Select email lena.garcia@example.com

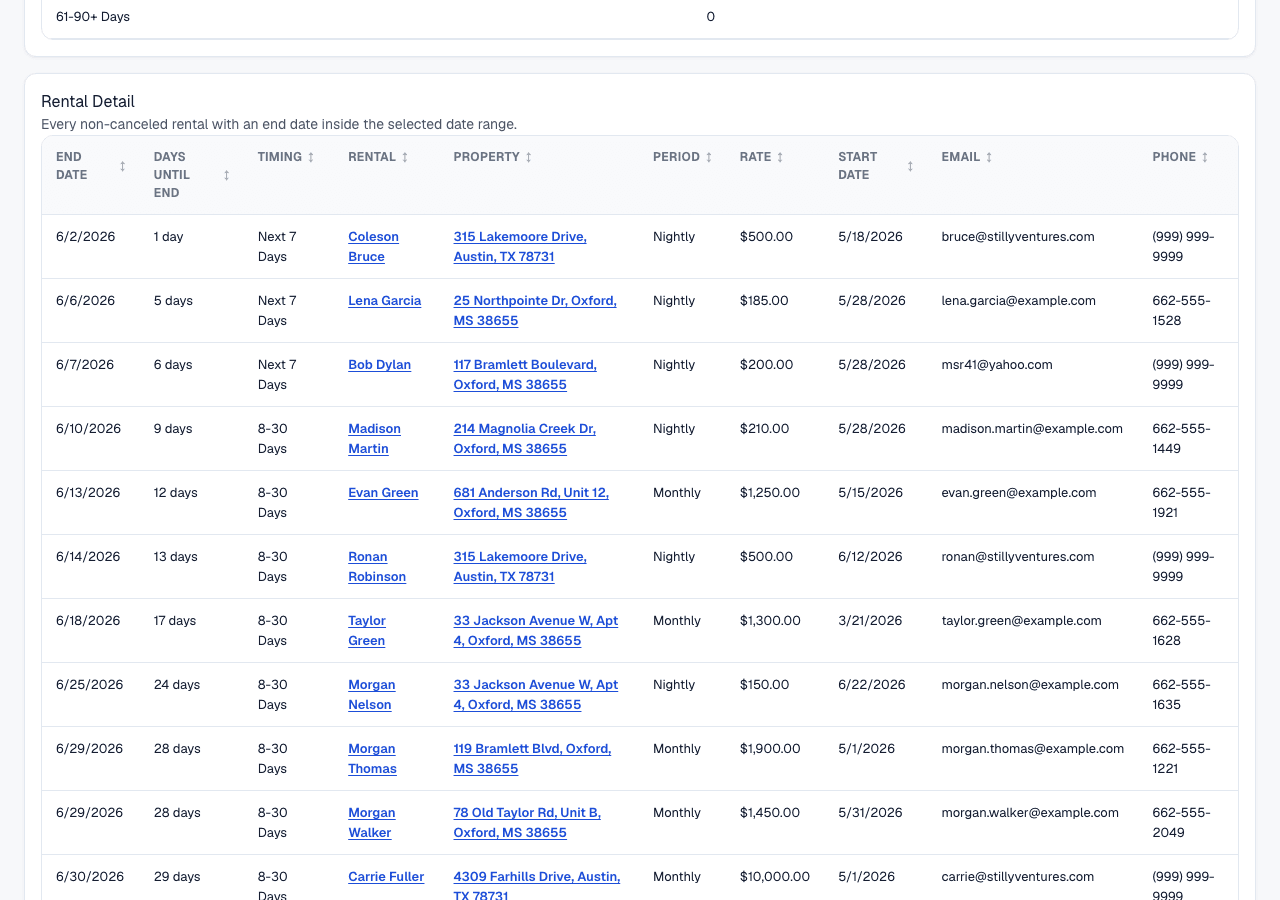click(x=1018, y=301)
